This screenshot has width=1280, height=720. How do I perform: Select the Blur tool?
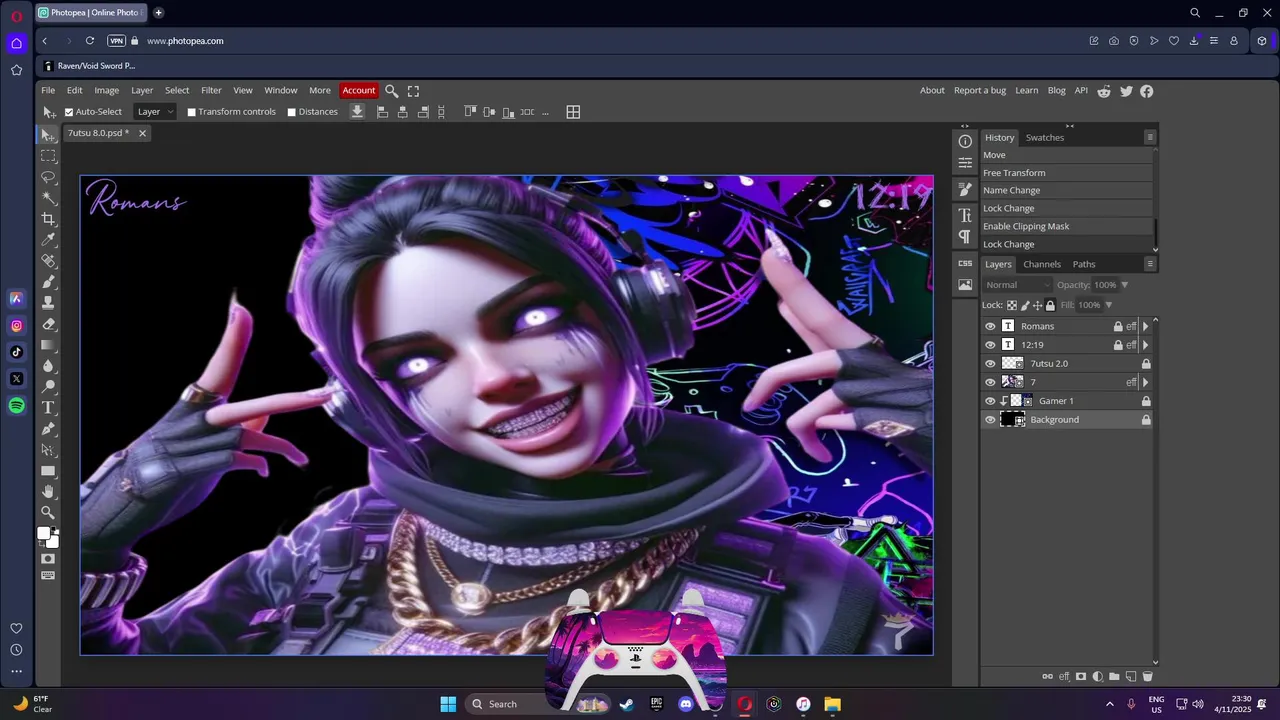tap(48, 366)
